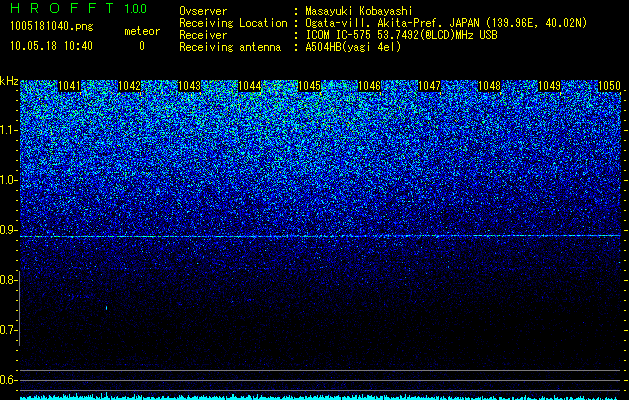Click the 1042 time marker
The image size is (629, 400).
click(x=130, y=86)
